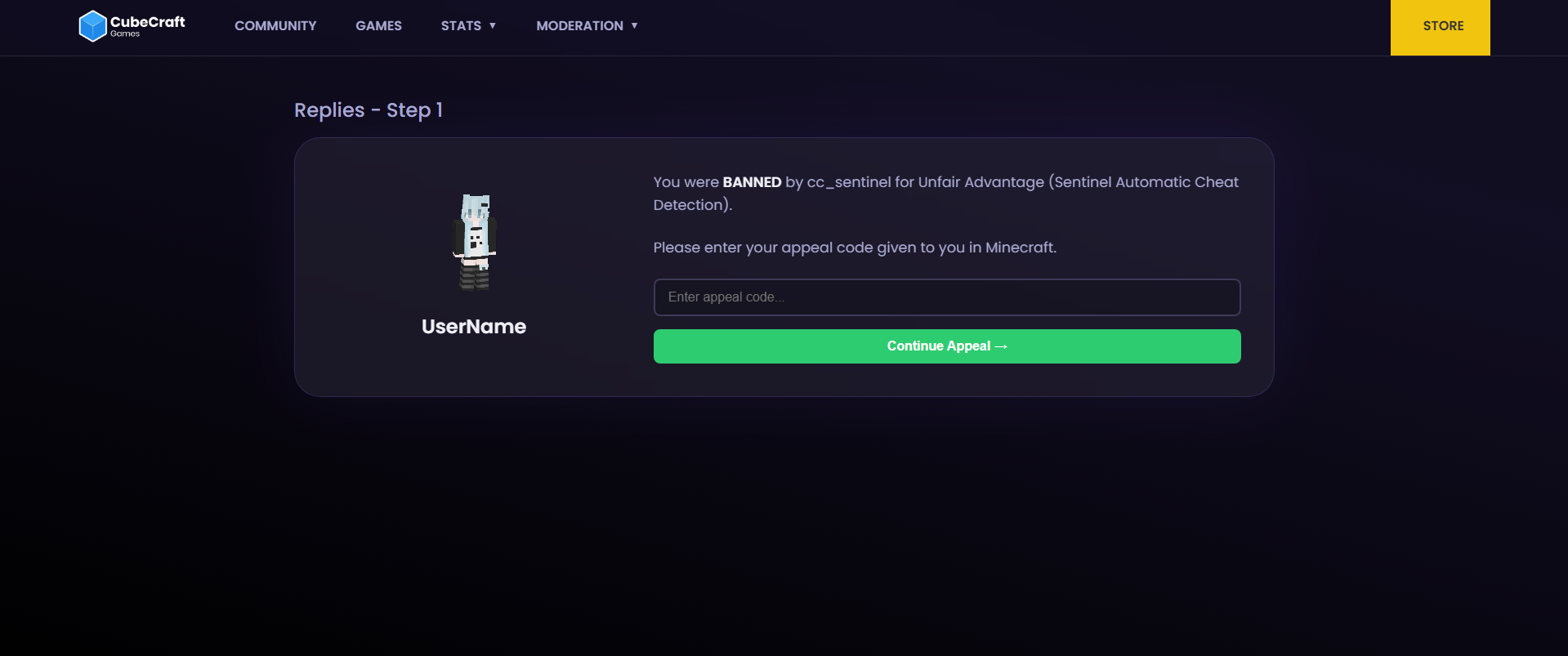
Task: Click the bold BANNED word
Action: click(x=752, y=182)
